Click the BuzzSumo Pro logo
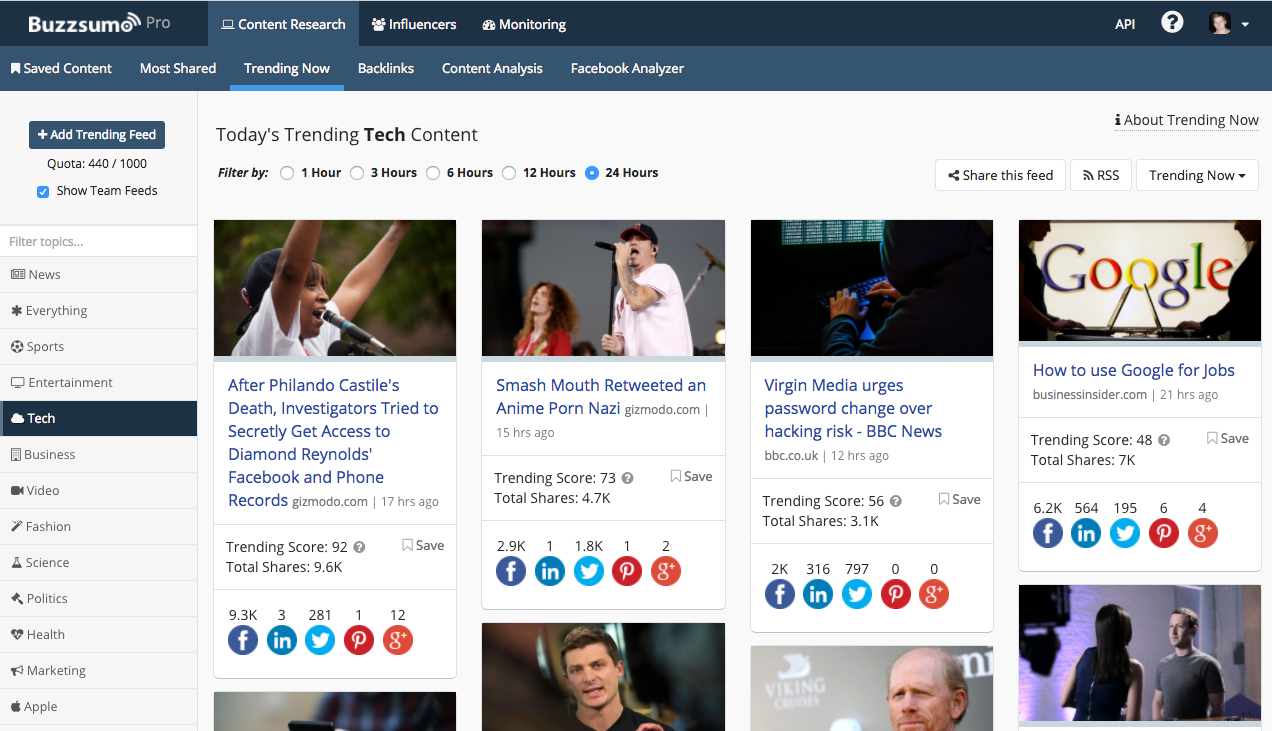Screen dimensions: 1272x731 coord(99,23)
